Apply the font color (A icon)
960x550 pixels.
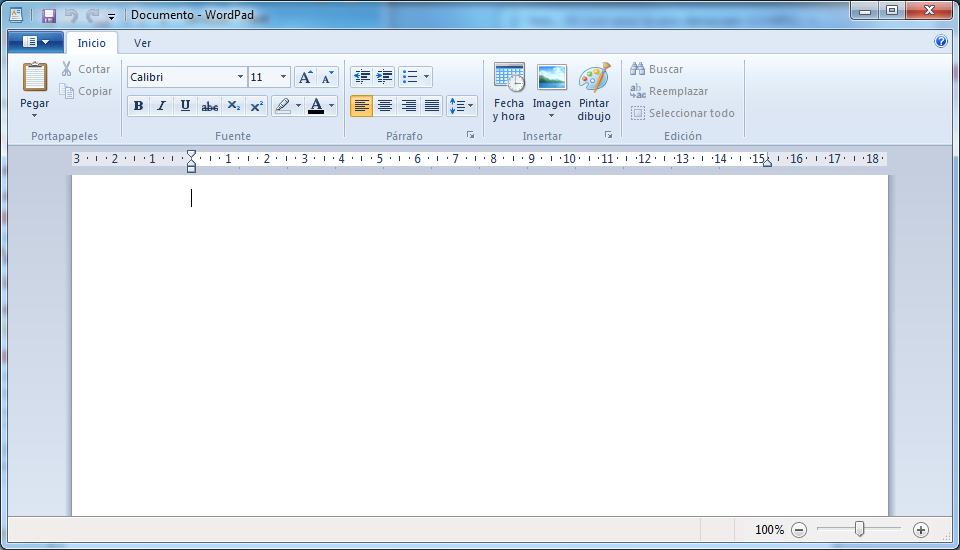(x=316, y=106)
